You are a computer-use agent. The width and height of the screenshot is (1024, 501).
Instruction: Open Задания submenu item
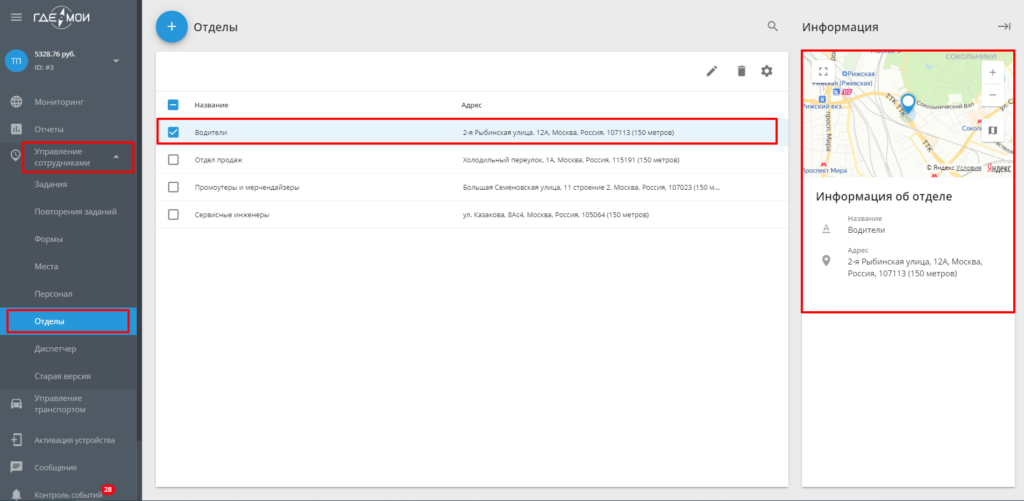coord(50,184)
